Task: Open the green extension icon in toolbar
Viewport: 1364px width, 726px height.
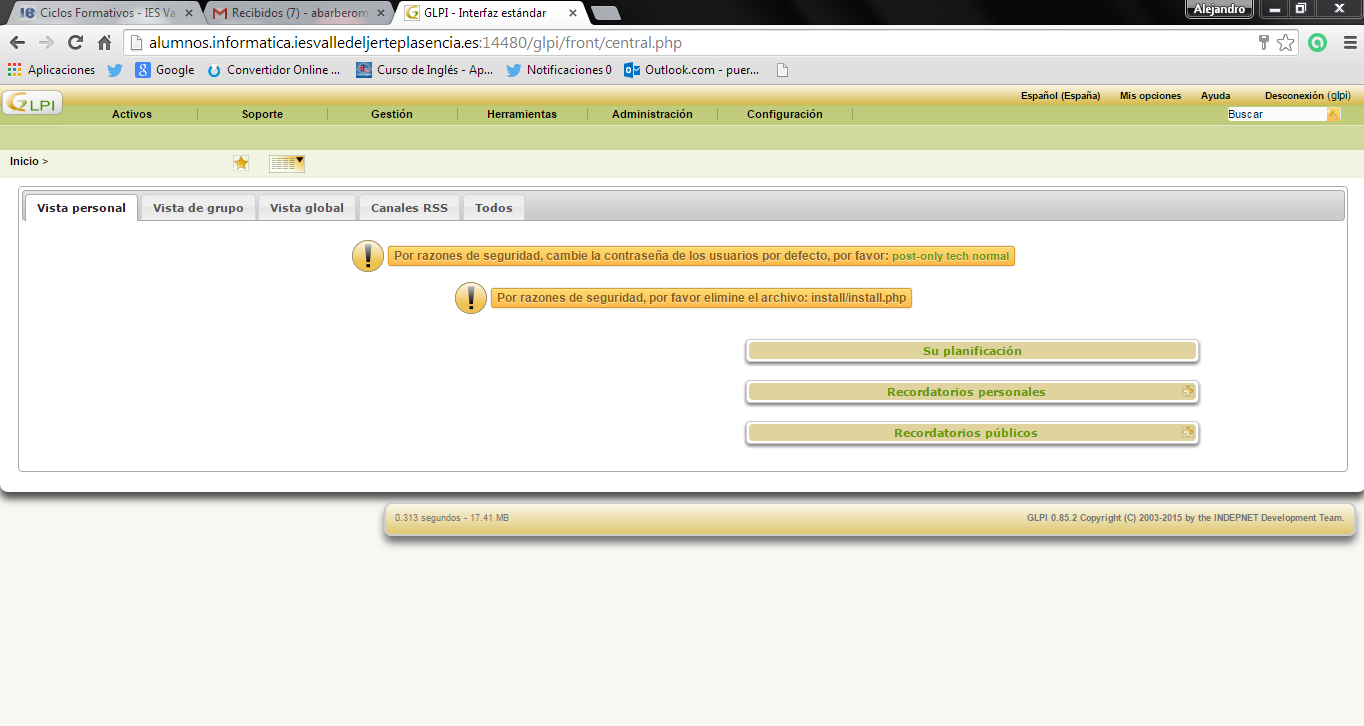Action: [x=1318, y=43]
